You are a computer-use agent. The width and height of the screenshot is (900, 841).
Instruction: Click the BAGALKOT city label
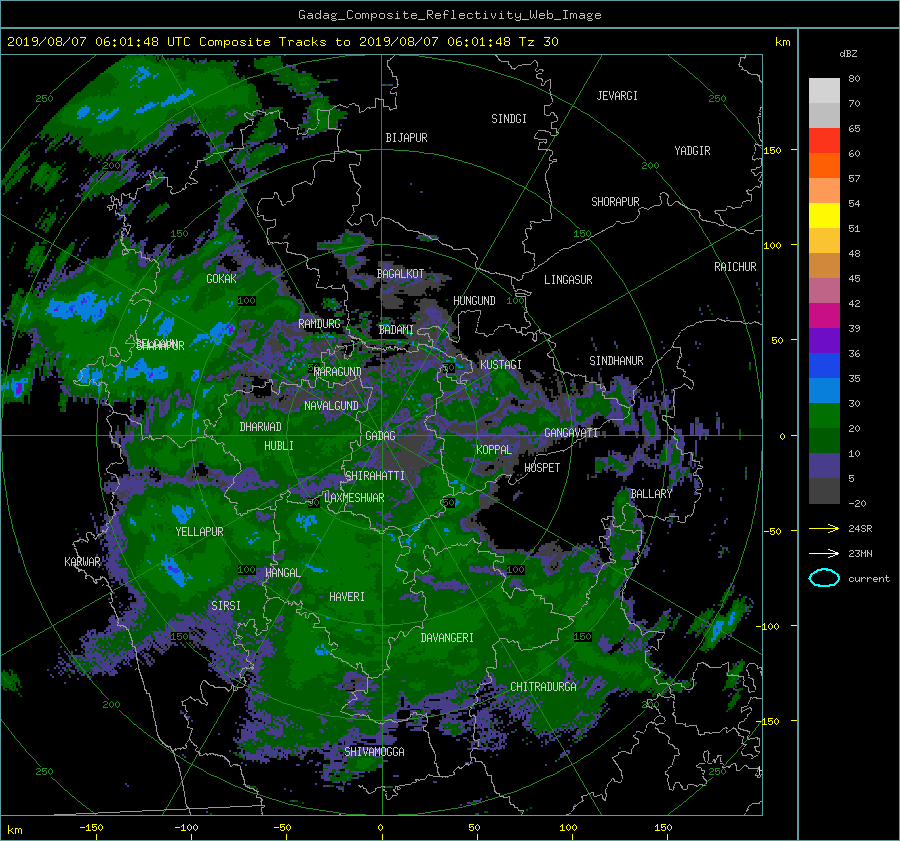tap(400, 274)
